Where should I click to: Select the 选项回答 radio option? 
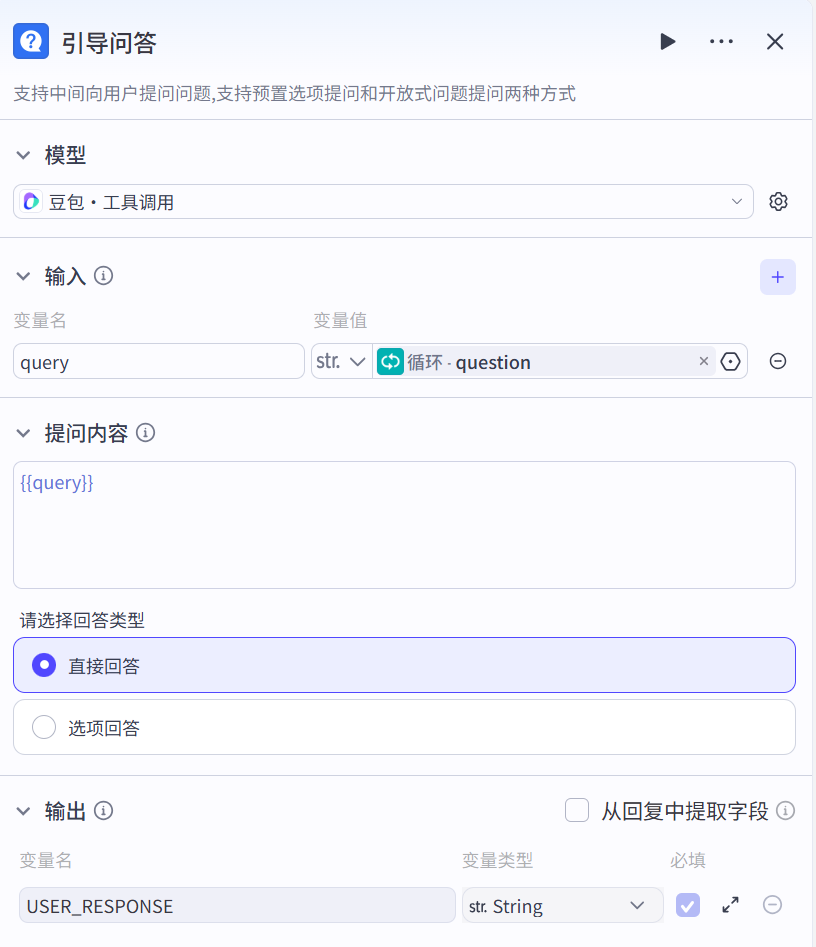(44, 727)
